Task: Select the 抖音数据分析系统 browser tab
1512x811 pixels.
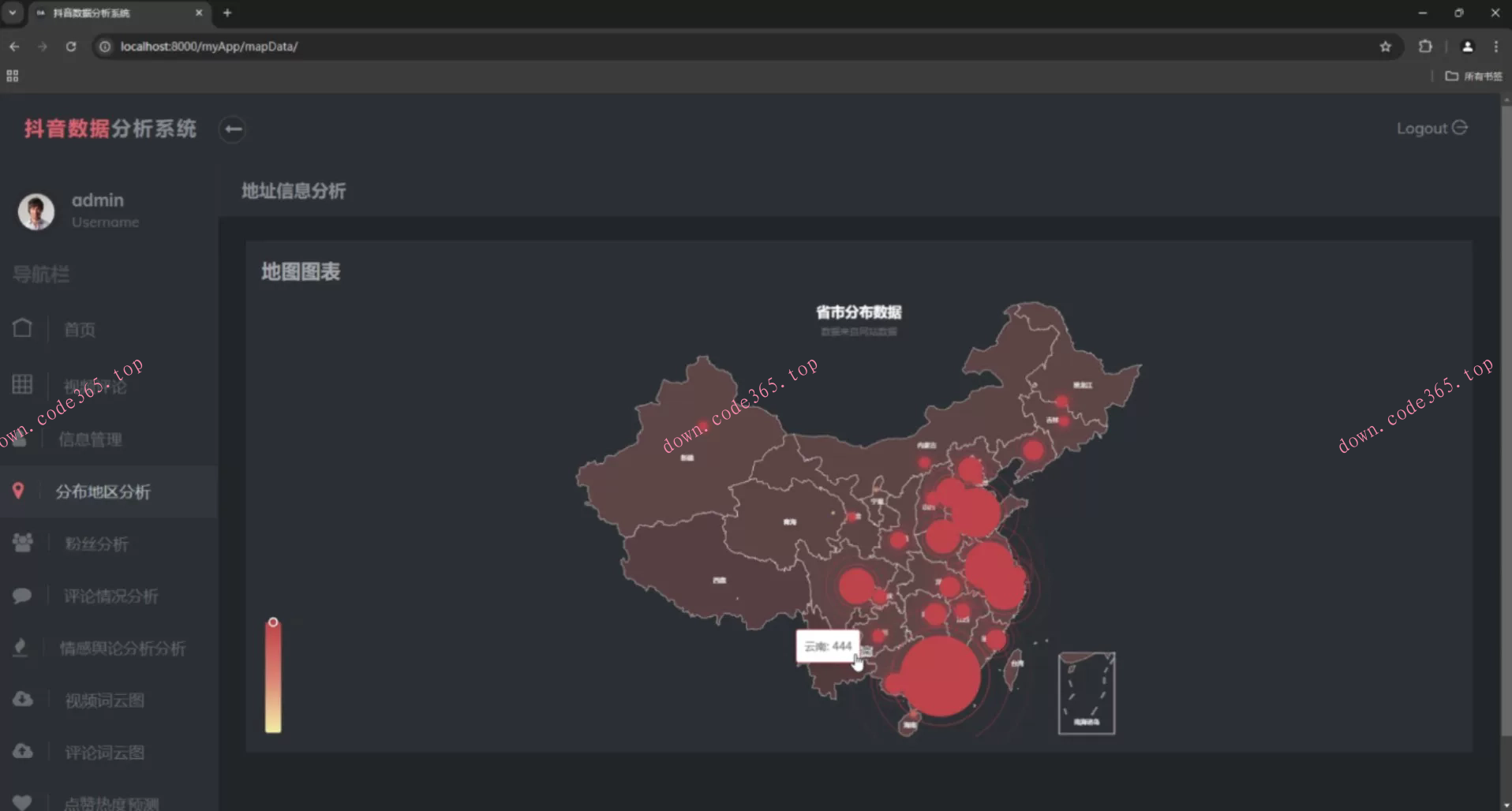Action: pyautogui.click(x=110, y=13)
